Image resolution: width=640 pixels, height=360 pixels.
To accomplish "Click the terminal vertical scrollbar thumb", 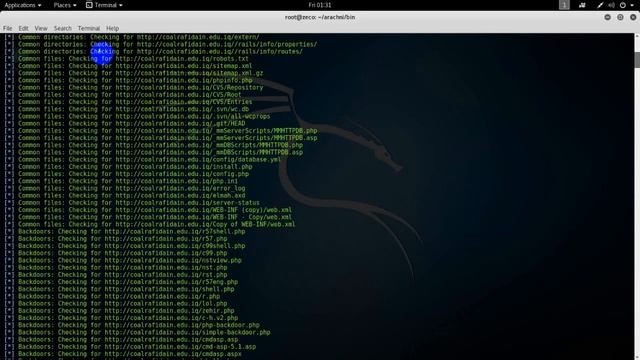I will coord(637,60).
